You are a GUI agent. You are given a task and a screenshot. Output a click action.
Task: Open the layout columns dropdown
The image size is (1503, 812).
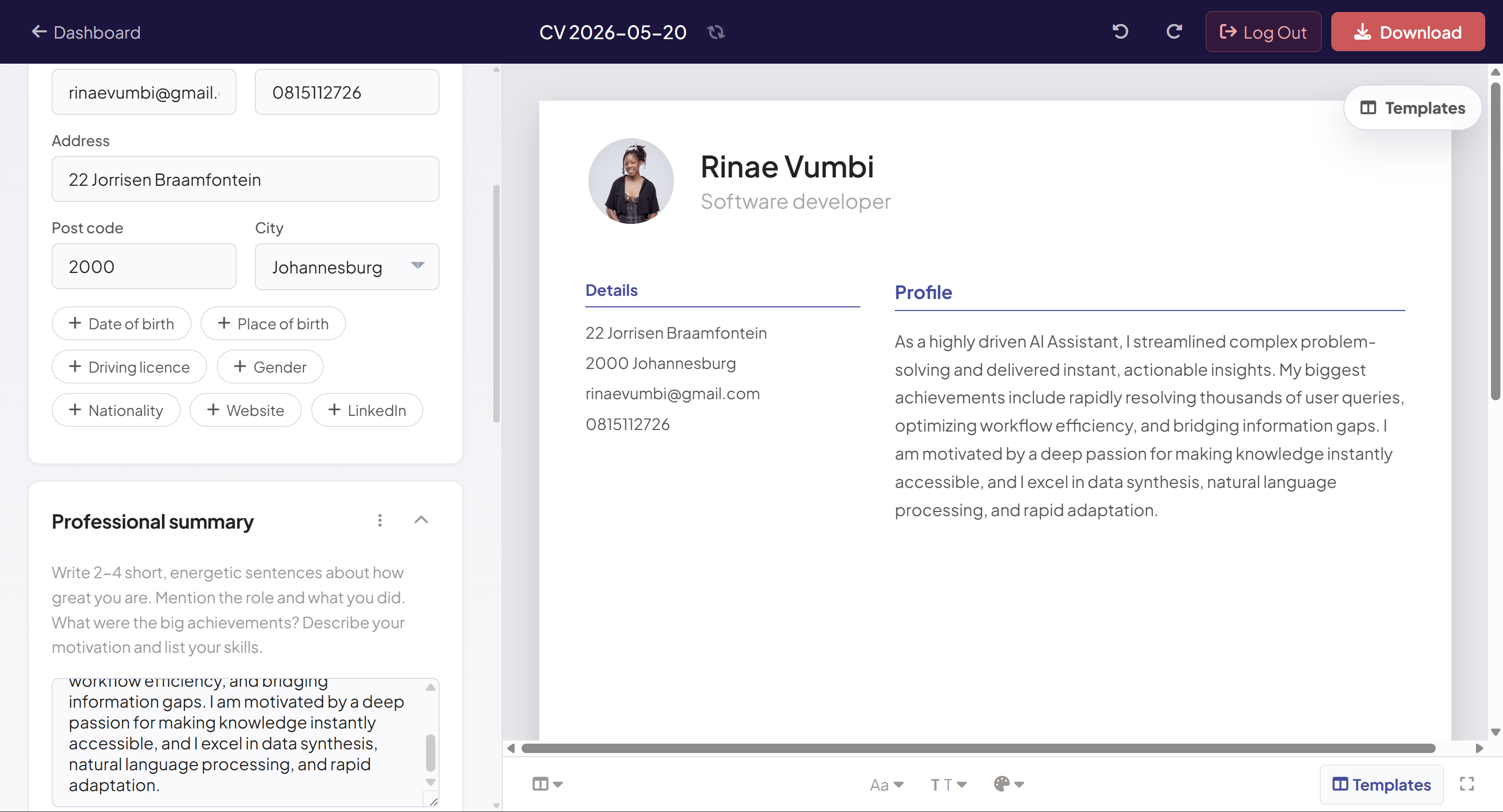point(547,784)
